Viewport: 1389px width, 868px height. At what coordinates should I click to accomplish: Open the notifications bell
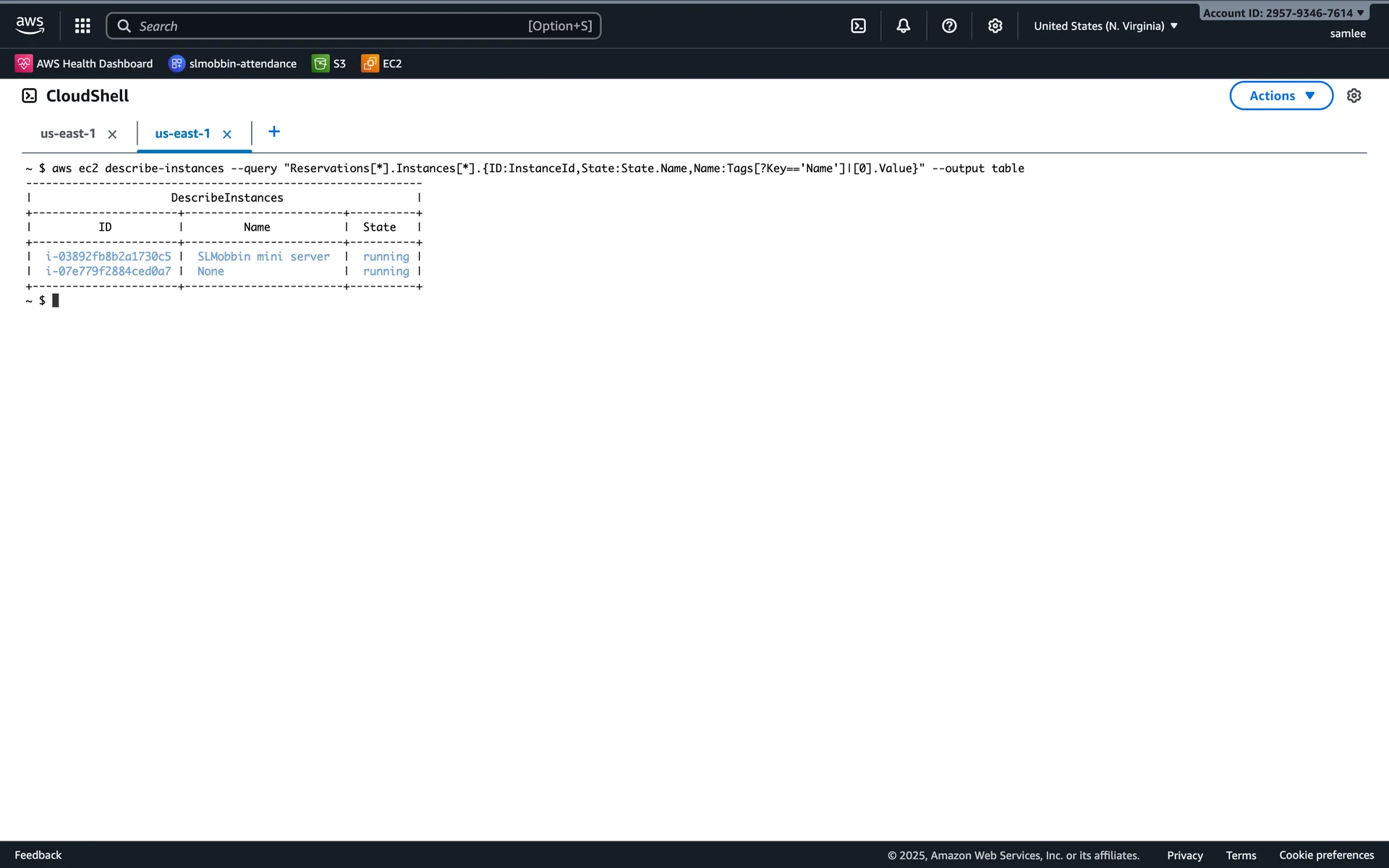click(x=904, y=26)
